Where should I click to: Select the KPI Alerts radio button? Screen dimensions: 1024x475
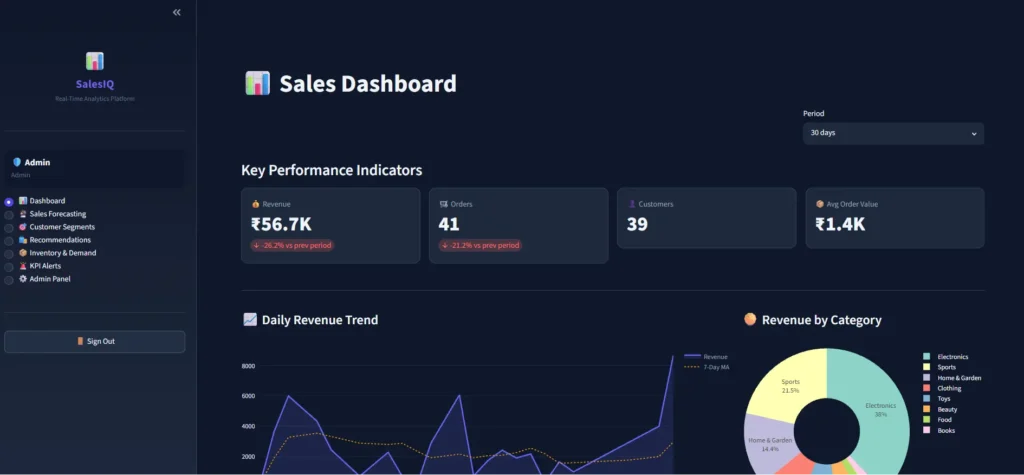pyautogui.click(x=8, y=267)
